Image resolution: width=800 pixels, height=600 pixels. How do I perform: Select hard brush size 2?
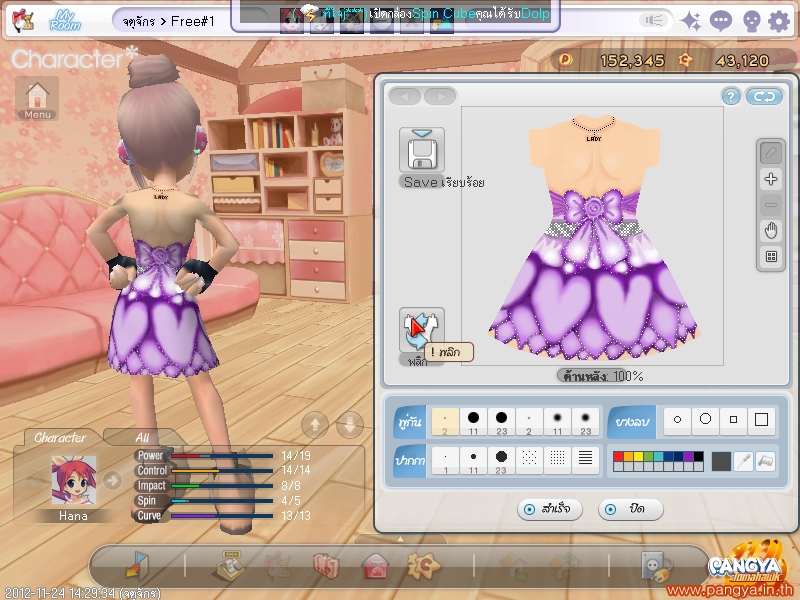pos(445,421)
